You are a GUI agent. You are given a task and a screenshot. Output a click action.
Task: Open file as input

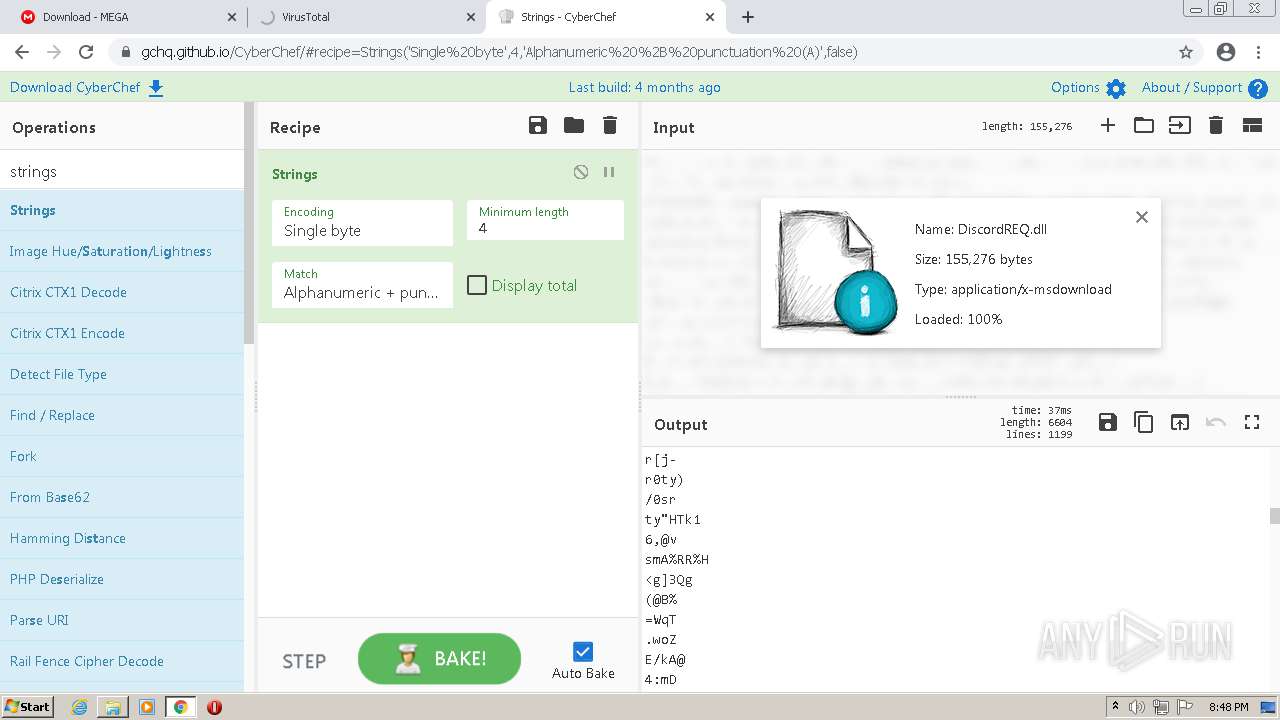pos(1180,125)
